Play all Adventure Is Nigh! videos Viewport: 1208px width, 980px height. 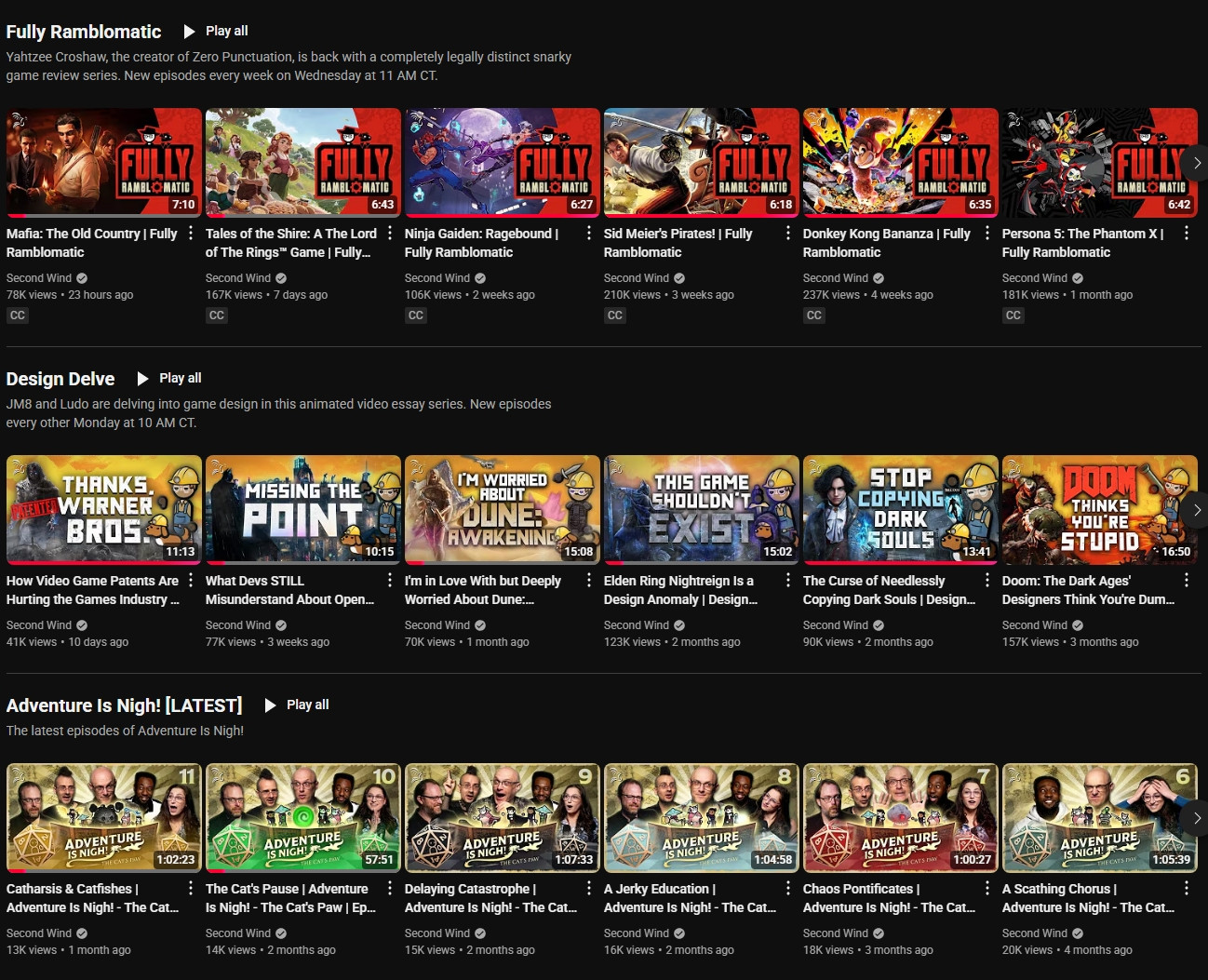[x=297, y=705]
